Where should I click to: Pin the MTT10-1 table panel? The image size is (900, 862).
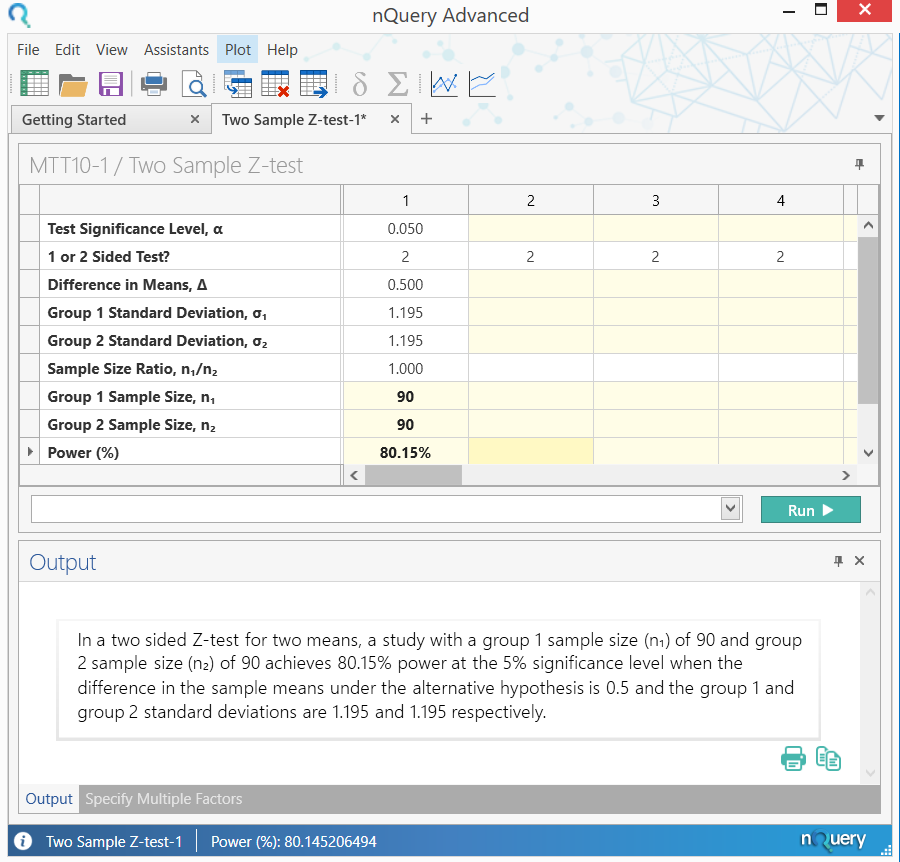tap(859, 163)
